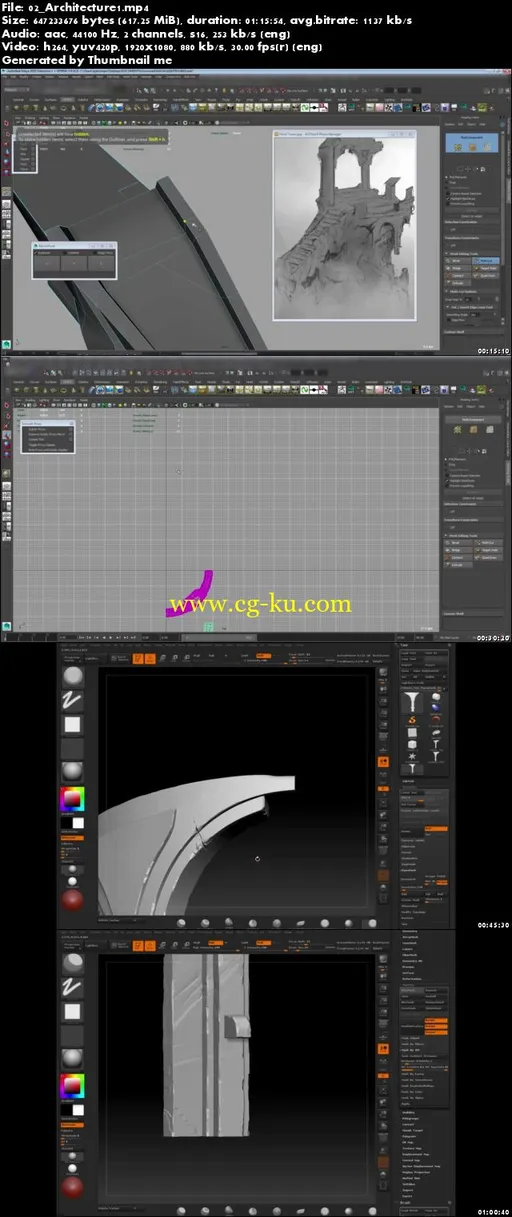512x1217 pixels.
Task: Open brush sphere thumbnail in 00:45:30 ZBrush frame
Action: pos(72,676)
